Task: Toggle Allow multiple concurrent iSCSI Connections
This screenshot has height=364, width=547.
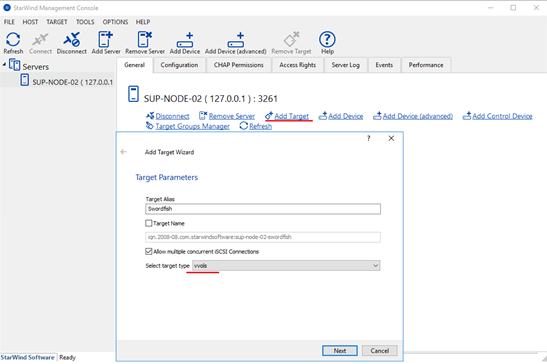Action: 149,251
